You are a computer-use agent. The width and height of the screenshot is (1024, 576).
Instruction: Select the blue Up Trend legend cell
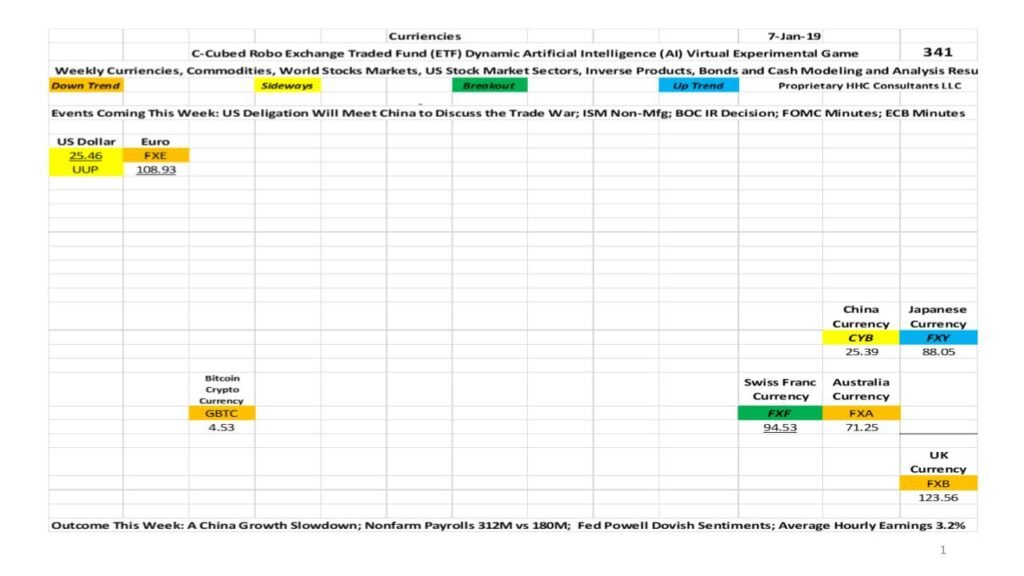click(698, 86)
